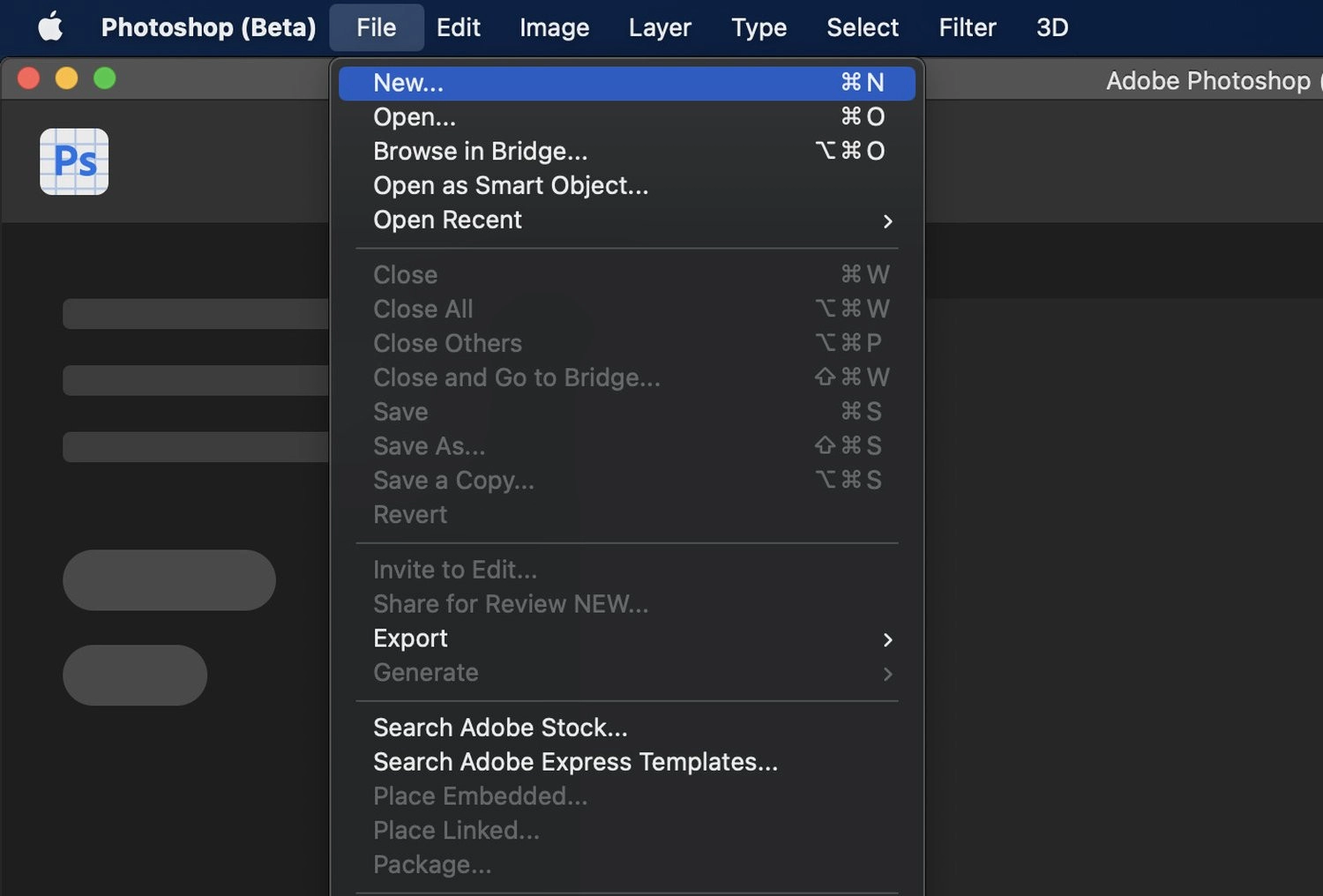
Task: Choose New... from File menu
Action: pyautogui.click(x=627, y=83)
